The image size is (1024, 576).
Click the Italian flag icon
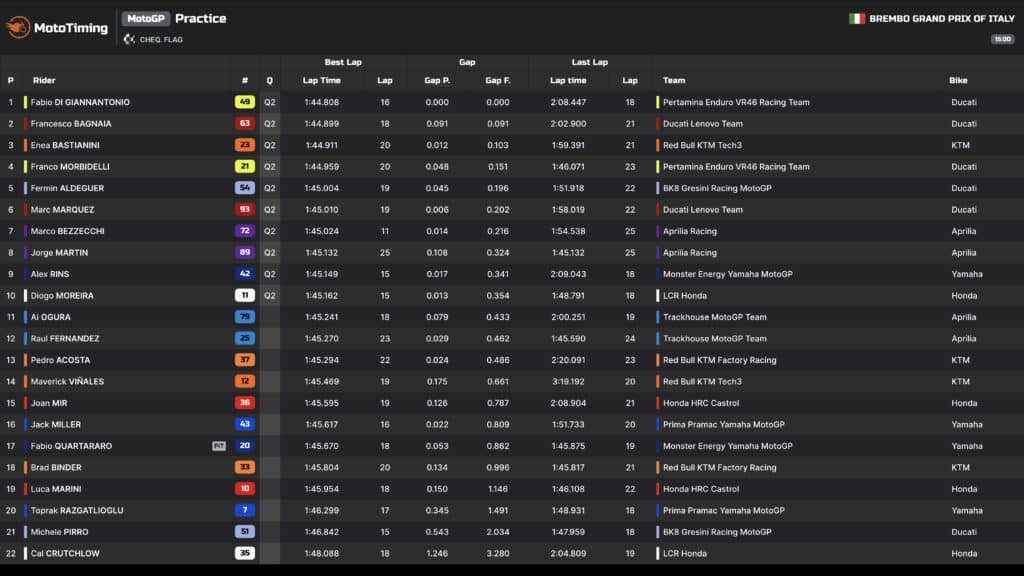point(857,19)
